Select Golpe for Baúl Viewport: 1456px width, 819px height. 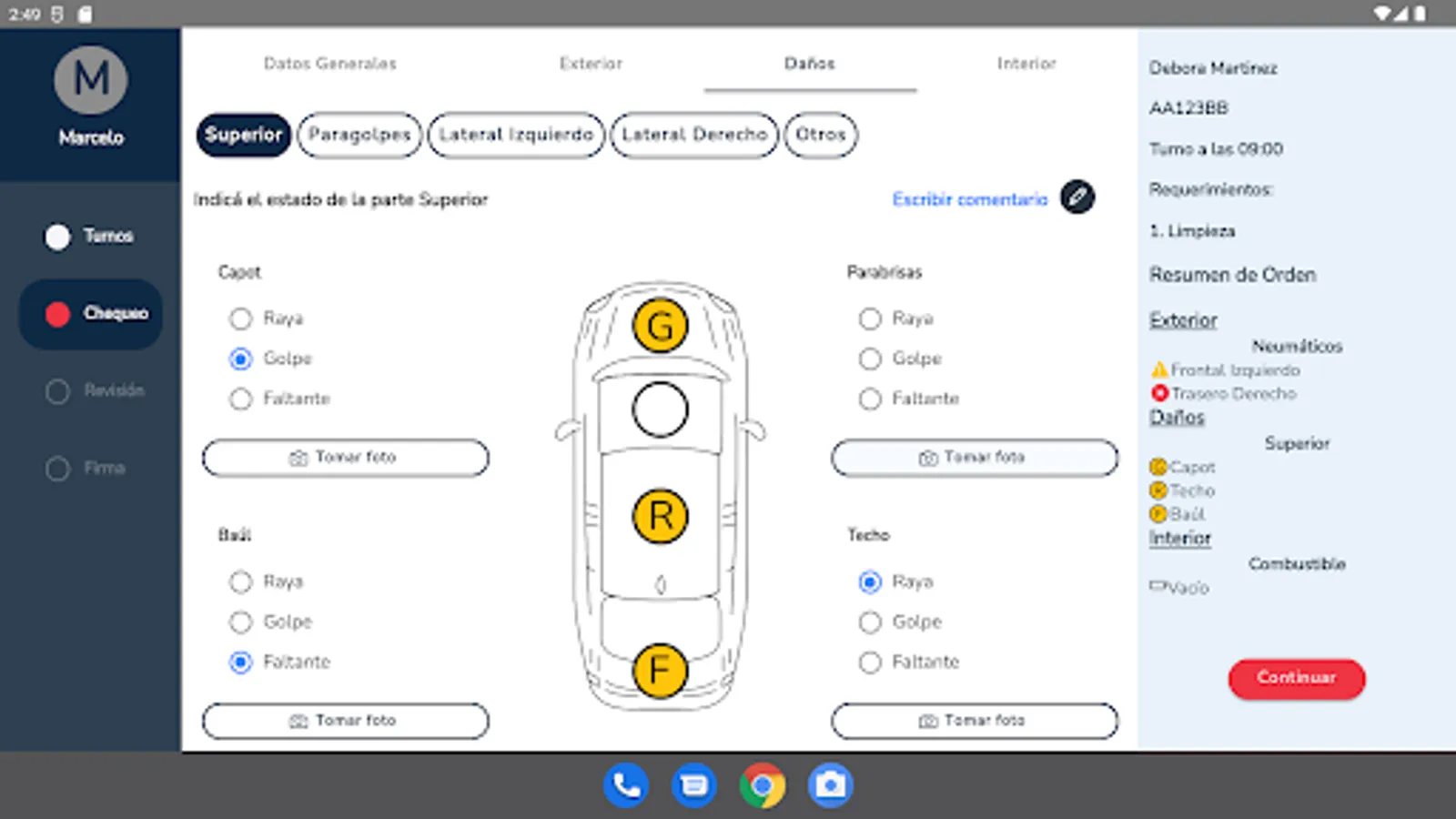(240, 622)
